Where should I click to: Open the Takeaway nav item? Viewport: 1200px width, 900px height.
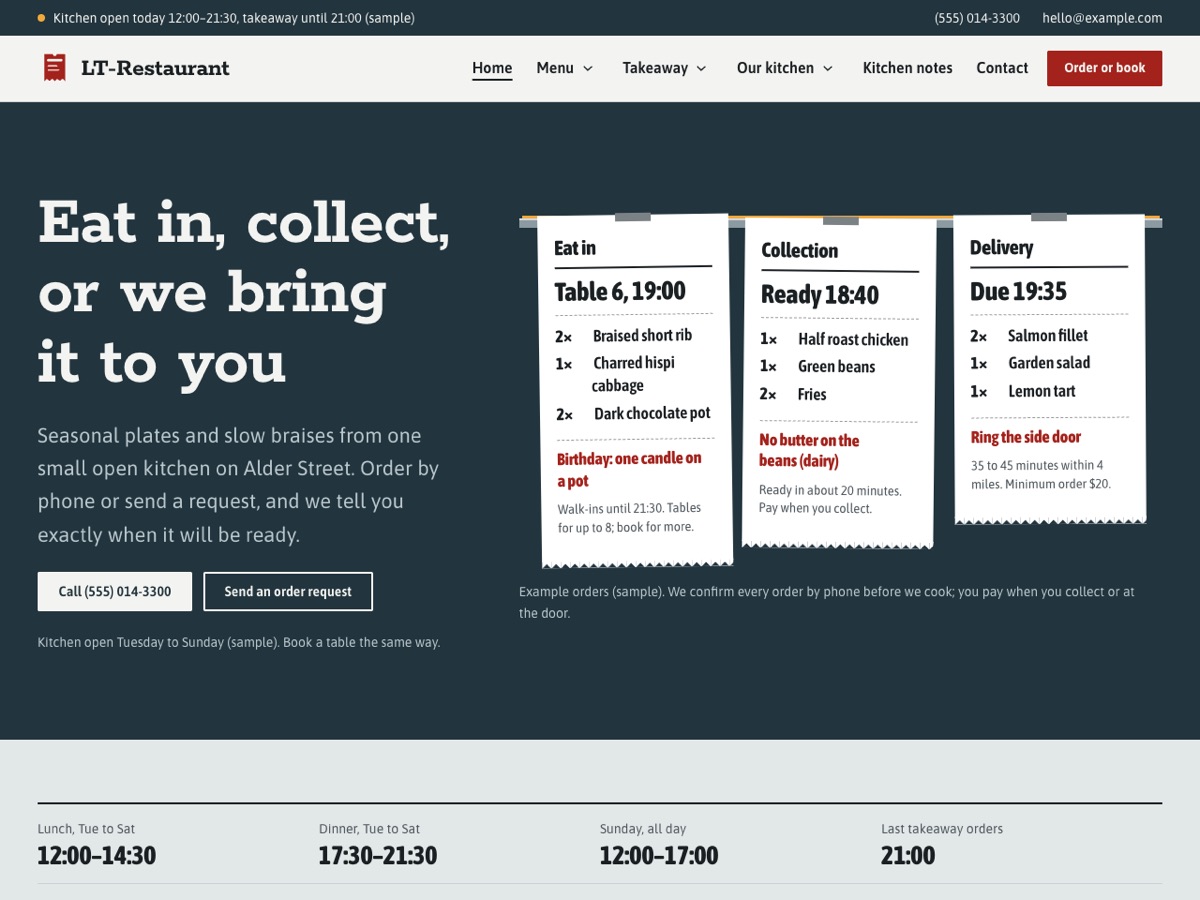(x=655, y=68)
